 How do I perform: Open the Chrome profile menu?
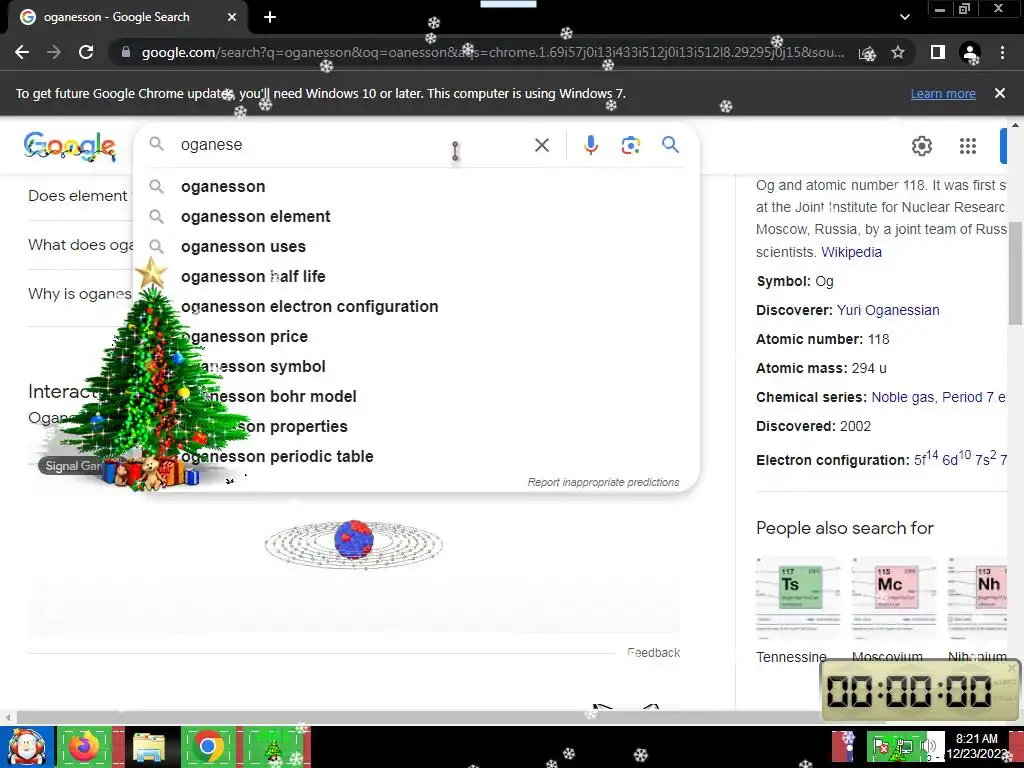click(970, 52)
